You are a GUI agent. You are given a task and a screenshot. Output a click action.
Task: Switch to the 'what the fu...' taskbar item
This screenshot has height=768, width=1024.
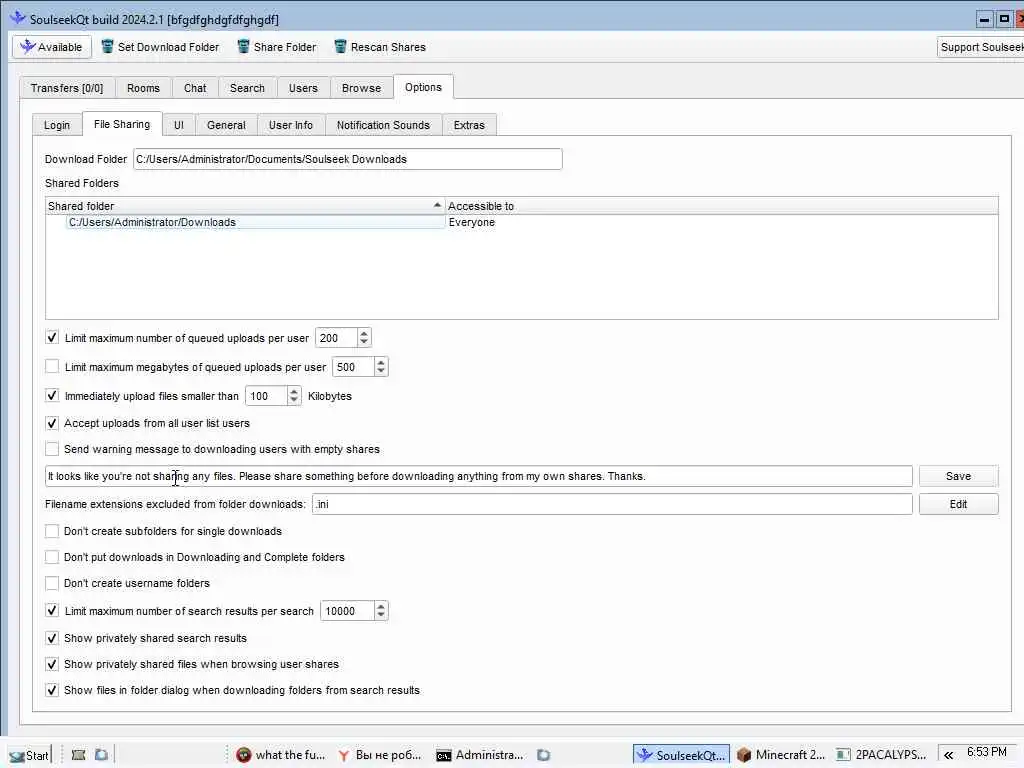[x=281, y=755]
